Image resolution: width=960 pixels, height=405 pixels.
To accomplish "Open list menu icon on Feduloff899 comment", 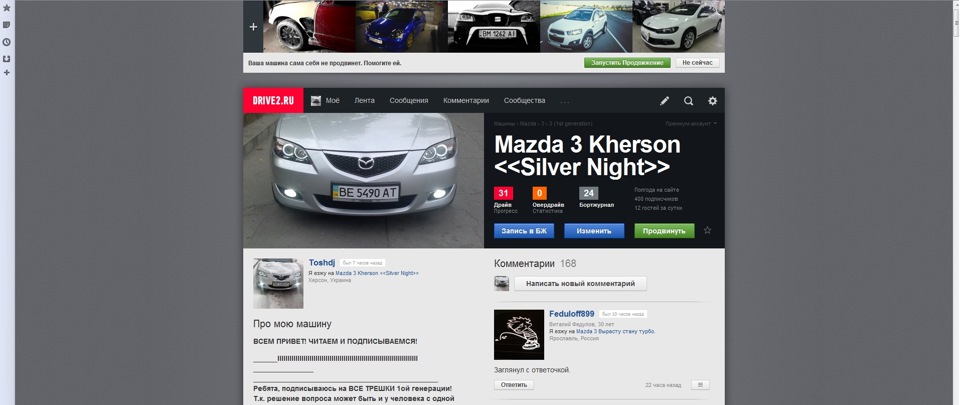I will [x=700, y=385].
